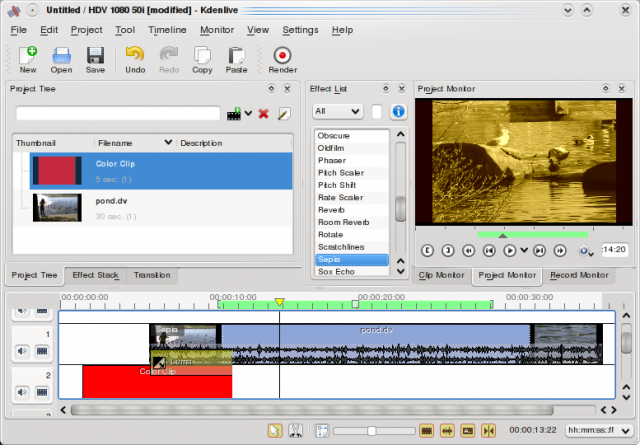Tick the checkbox beside the effect filter

click(377, 111)
